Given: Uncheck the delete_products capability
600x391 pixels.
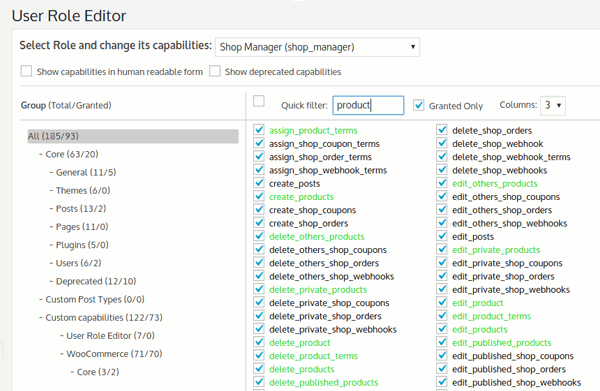Looking at the screenshot, I should 259,369.
